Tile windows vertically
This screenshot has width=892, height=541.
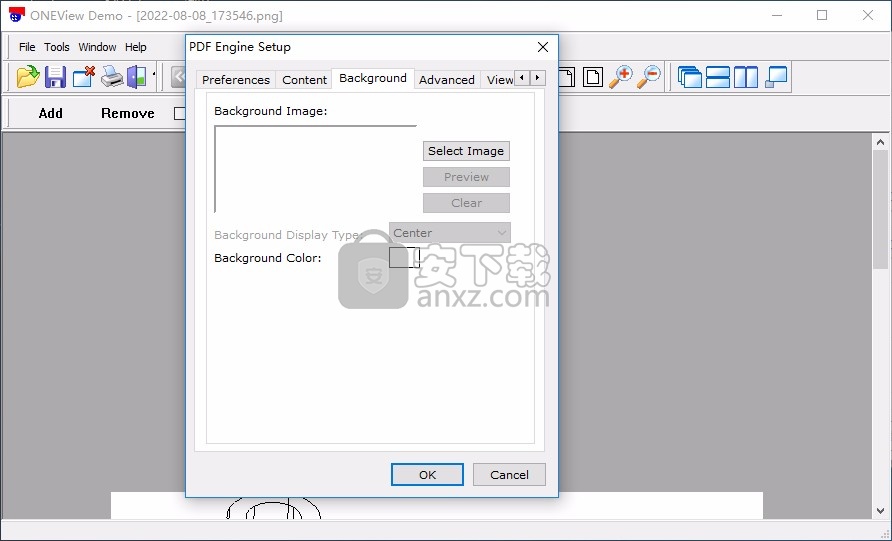pos(746,77)
